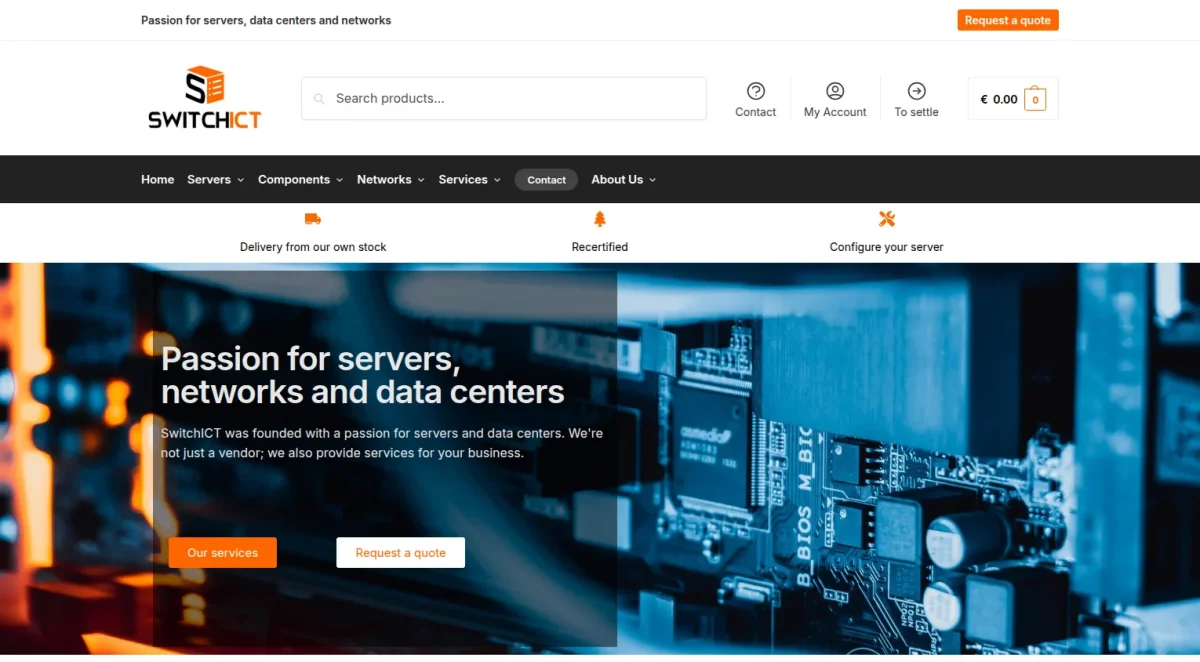Select the To settle arrow icon

point(916,88)
